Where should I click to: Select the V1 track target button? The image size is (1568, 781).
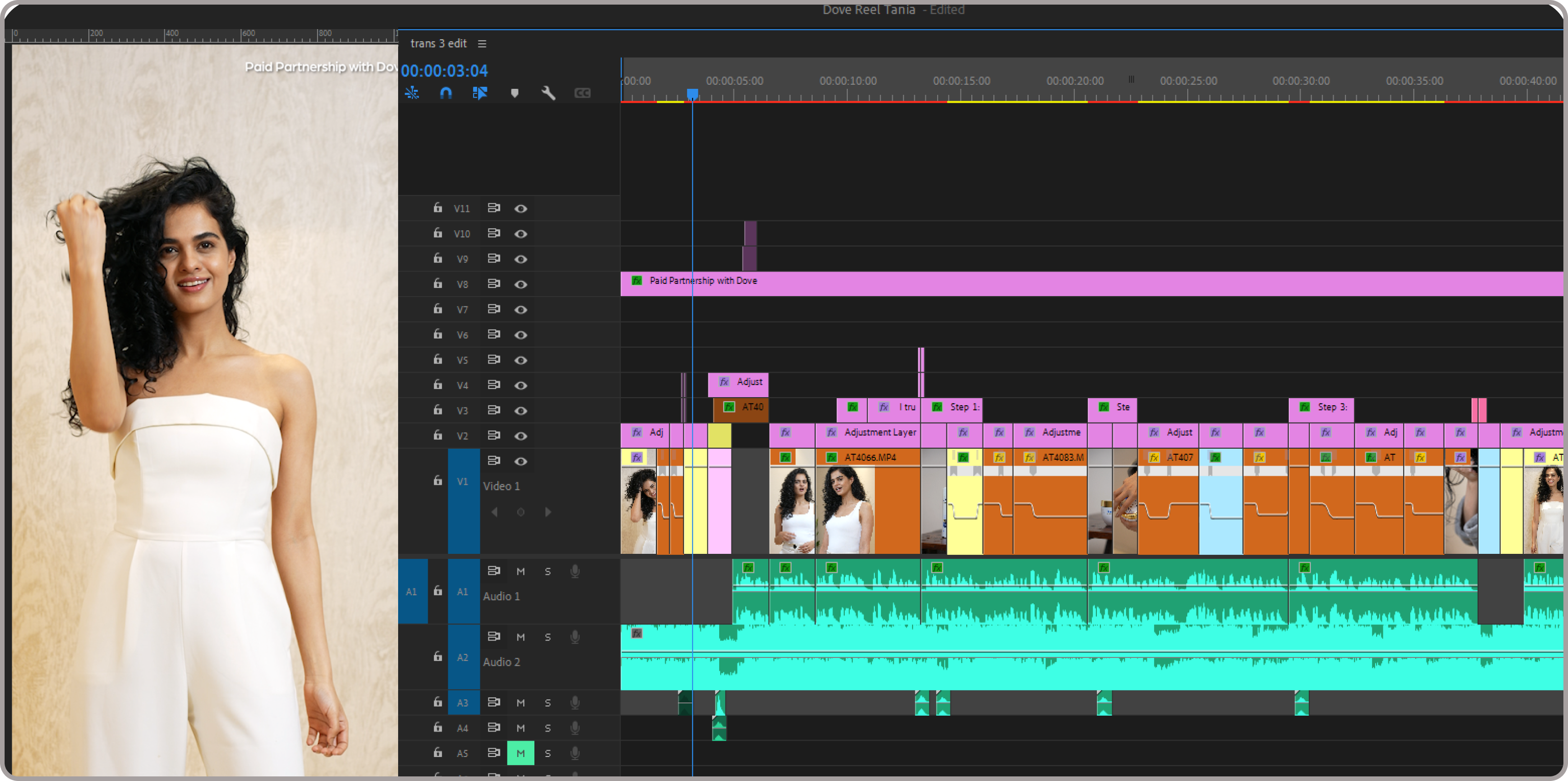(463, 501)
